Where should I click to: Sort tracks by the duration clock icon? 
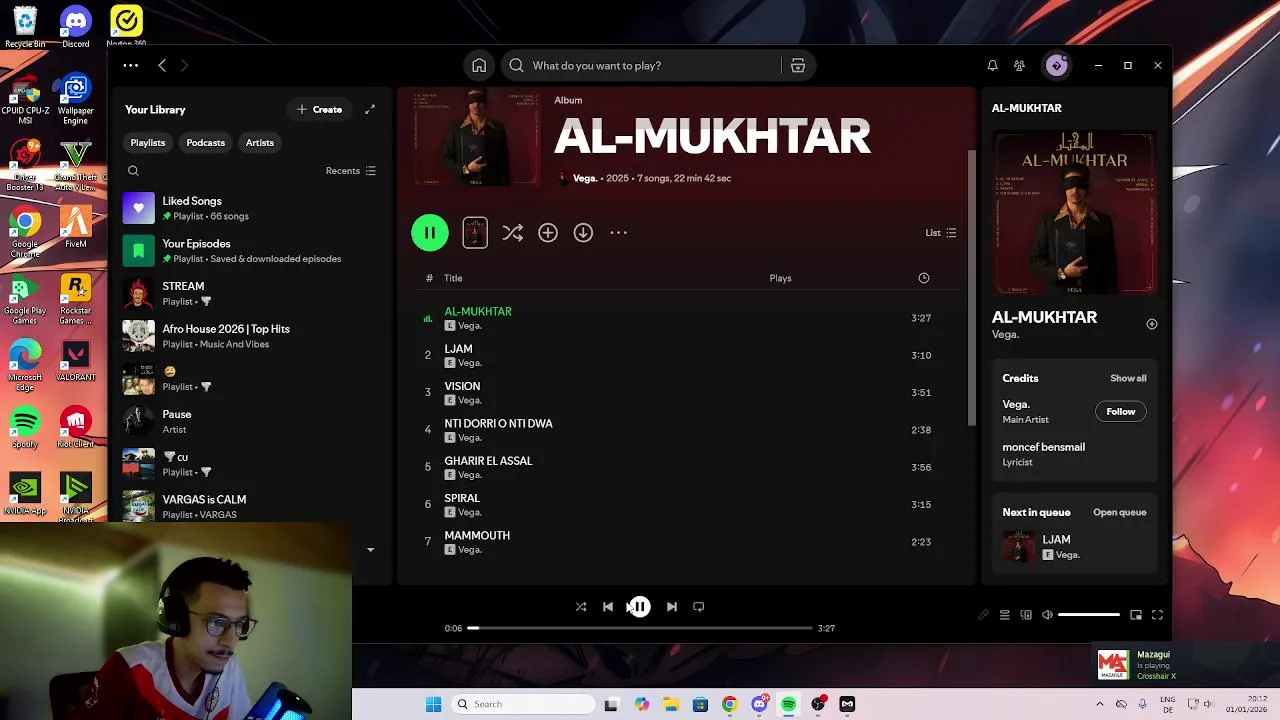point(924,278)
